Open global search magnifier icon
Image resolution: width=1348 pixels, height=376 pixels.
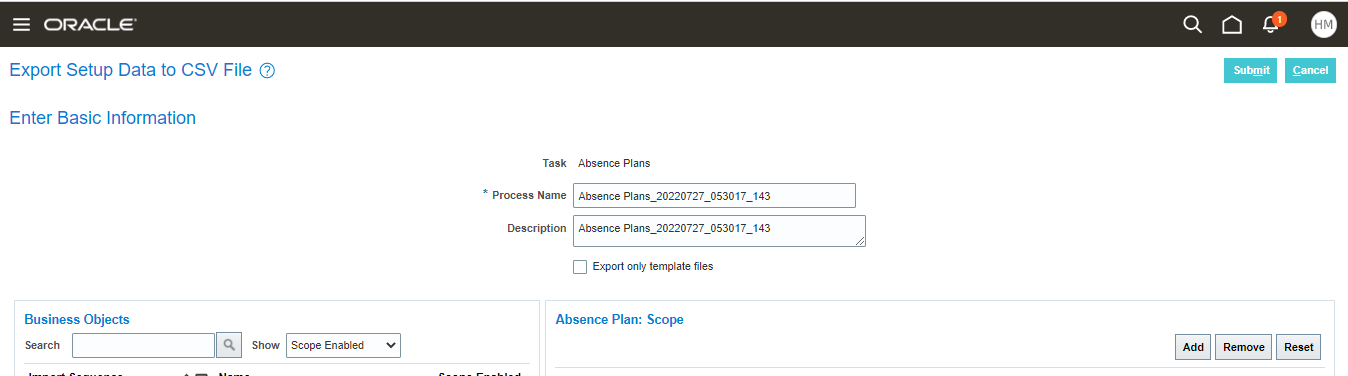click(x=1192, y=24)
